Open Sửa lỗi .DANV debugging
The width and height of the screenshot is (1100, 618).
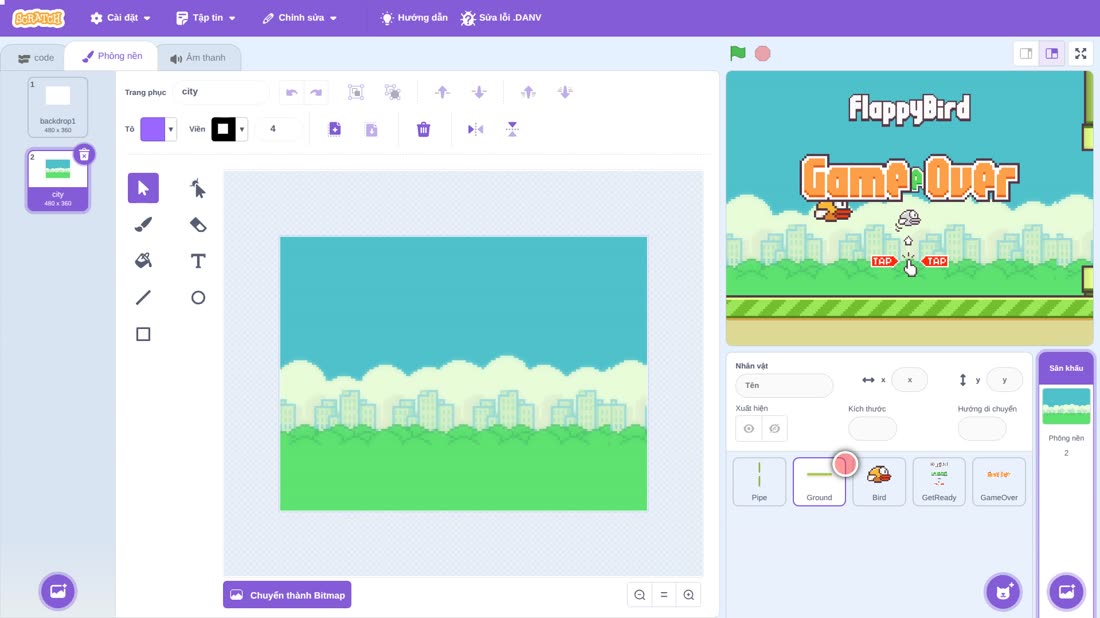[x=501, y=18]
